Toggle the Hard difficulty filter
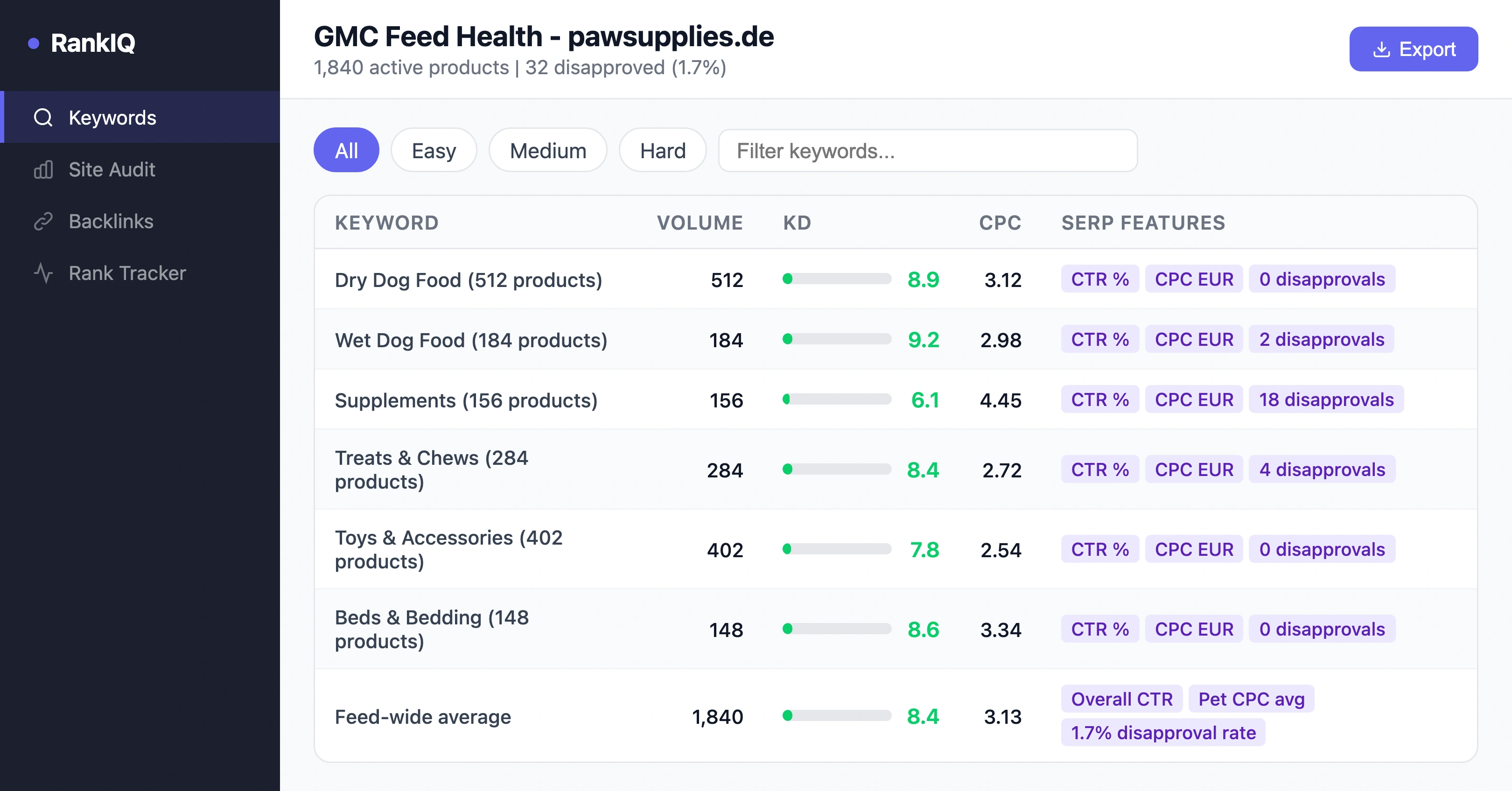Viewport: 1512px width, 791px height. point(662,150)
